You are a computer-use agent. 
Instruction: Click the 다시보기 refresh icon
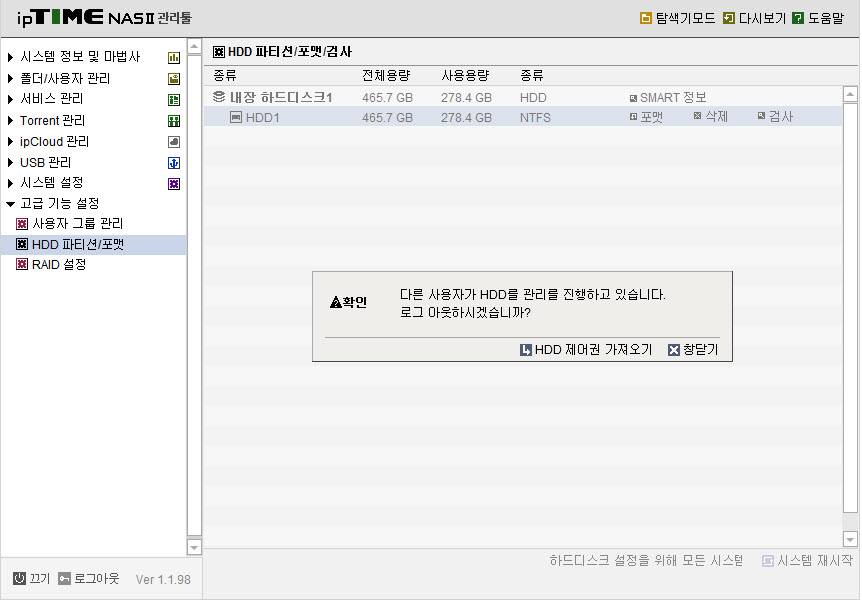729,18
